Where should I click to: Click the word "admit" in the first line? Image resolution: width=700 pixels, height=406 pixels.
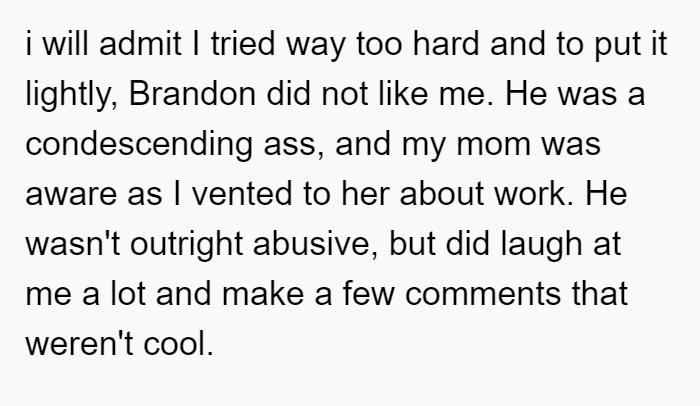pos(140,44)
